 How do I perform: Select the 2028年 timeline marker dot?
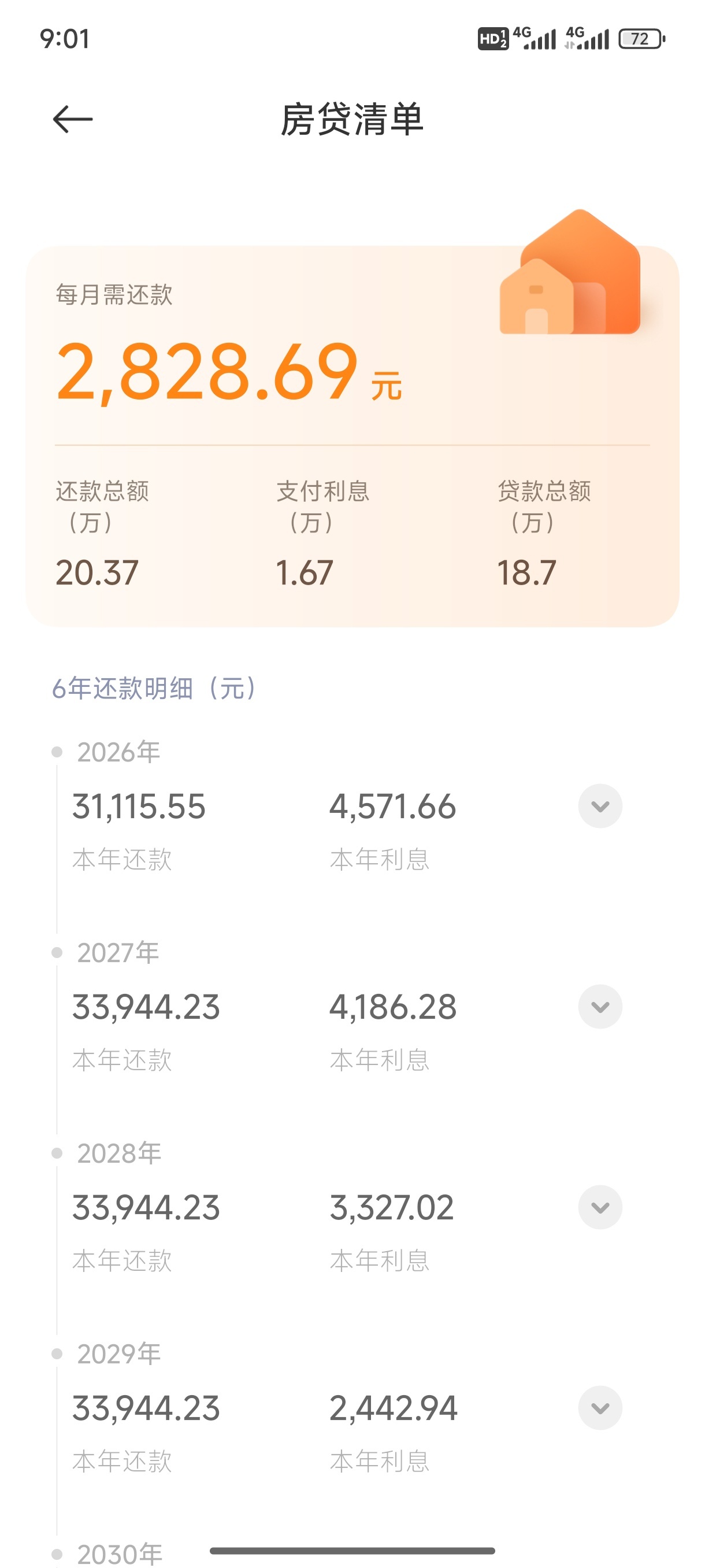(x=57, y=1153)
